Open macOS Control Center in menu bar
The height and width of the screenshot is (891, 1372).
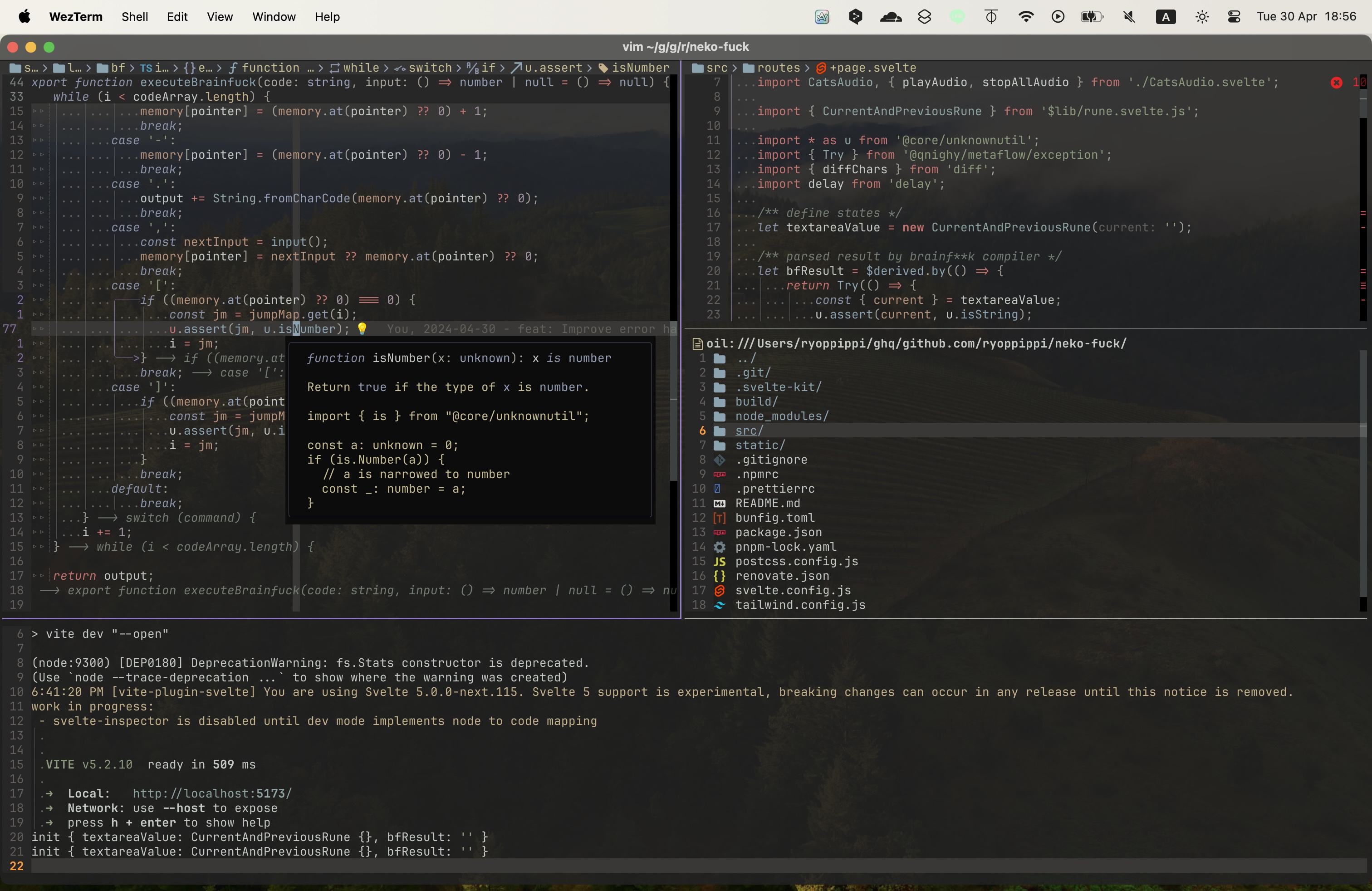[1234, 17]
